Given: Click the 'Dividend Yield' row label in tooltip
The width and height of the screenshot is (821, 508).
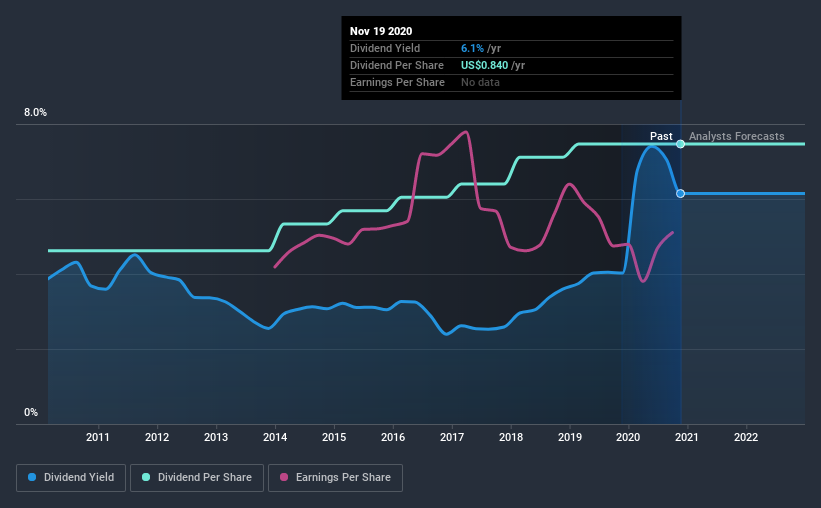Looking at the screenshot, I should click(385, 48).
